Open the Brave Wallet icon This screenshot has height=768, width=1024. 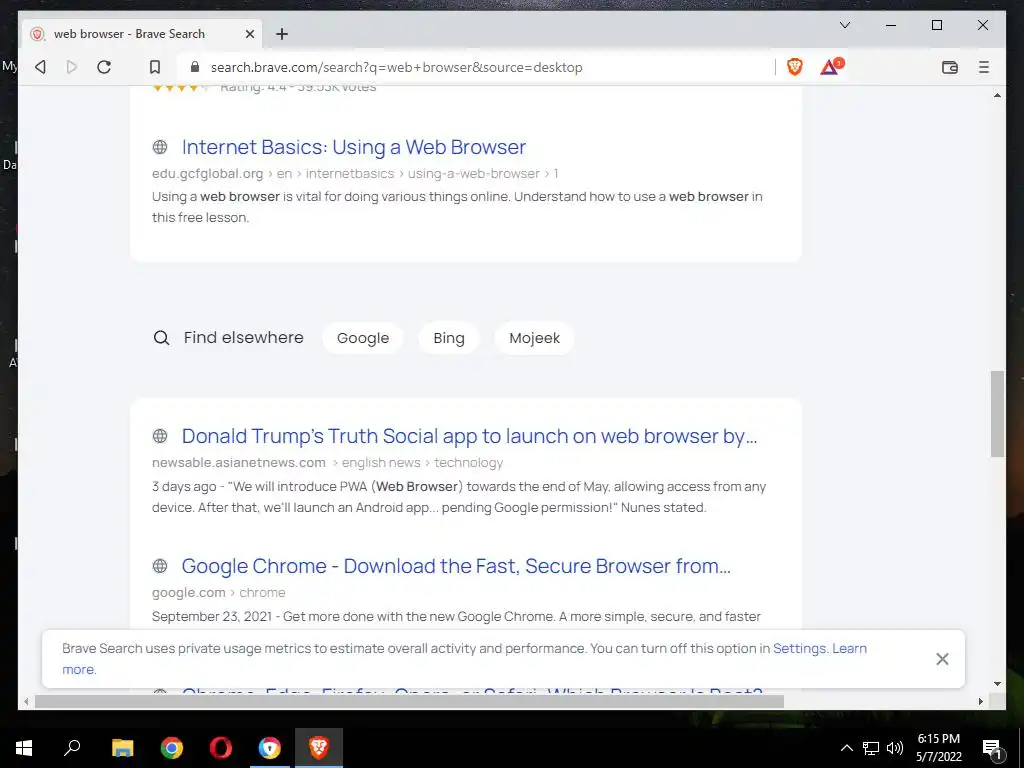pyautogui.click(x=950, y=67)
